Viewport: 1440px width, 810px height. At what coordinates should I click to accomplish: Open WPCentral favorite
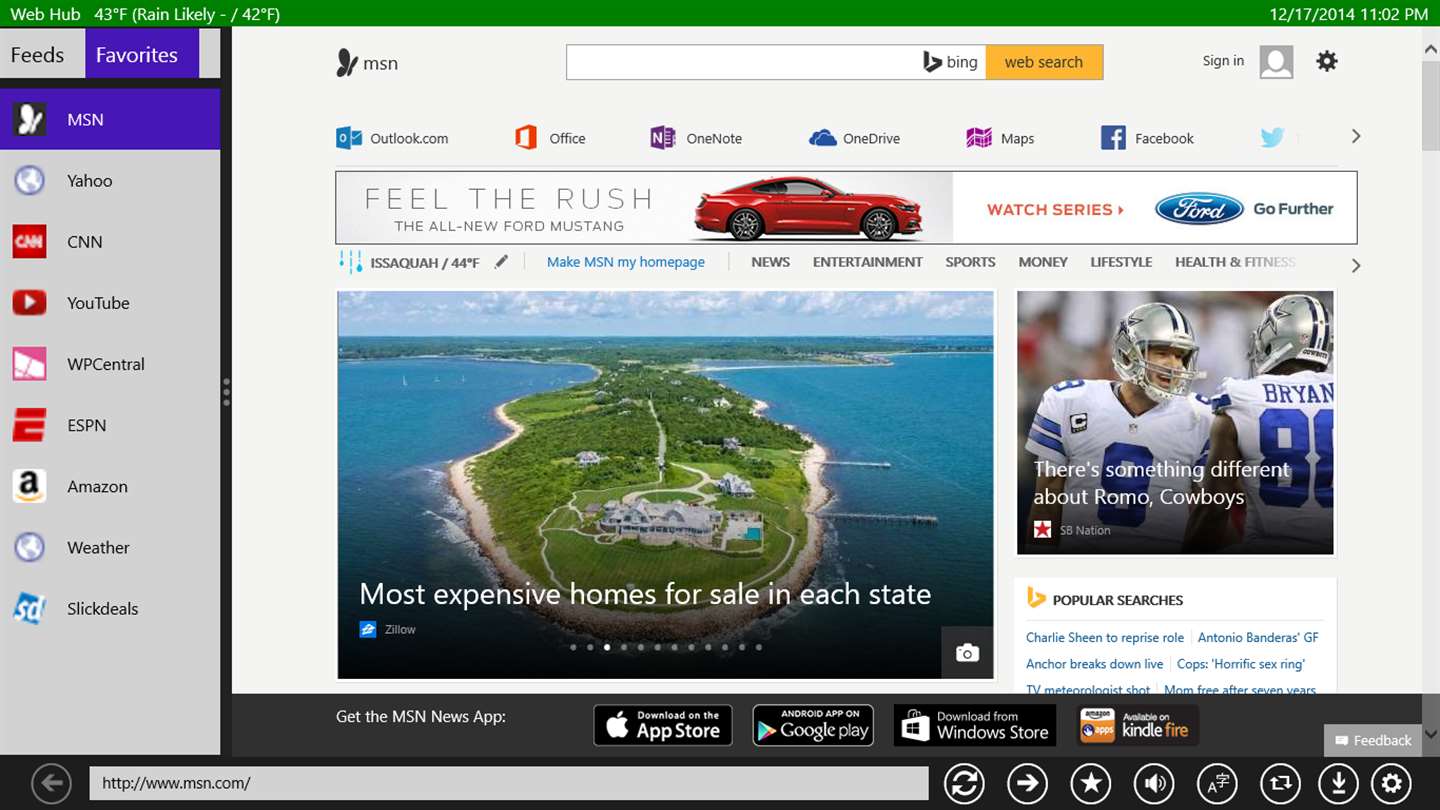pyautogui.click(x=110, y=364)
